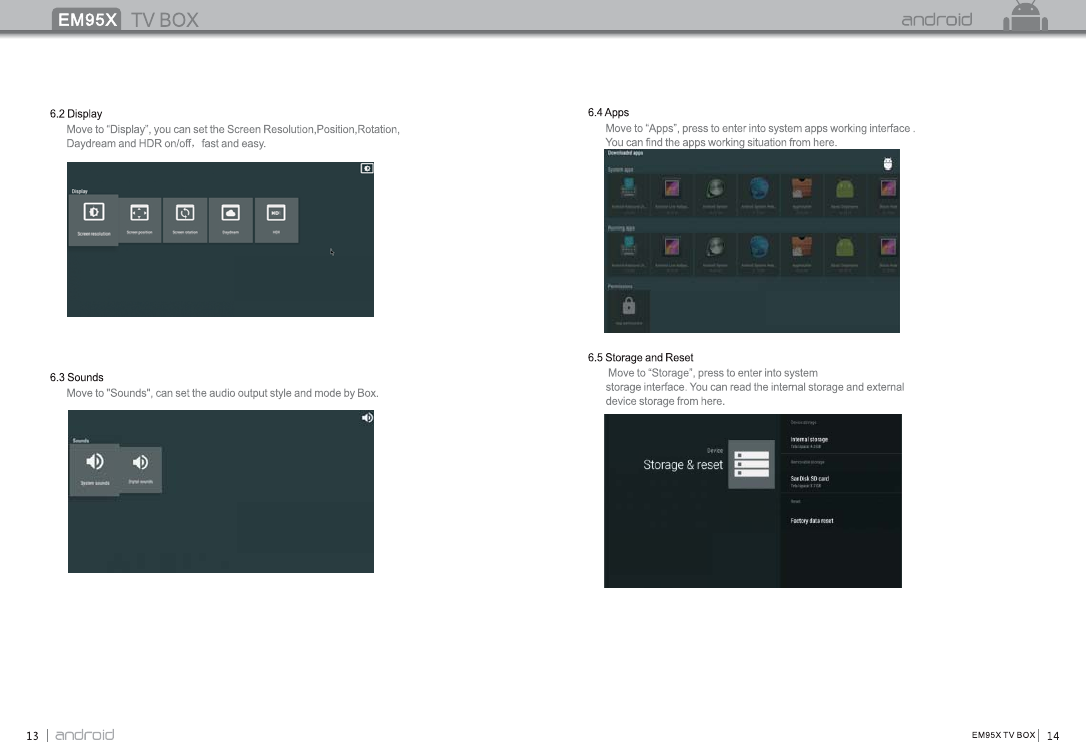Click page number 14 in footer

tap(1053, 736)
